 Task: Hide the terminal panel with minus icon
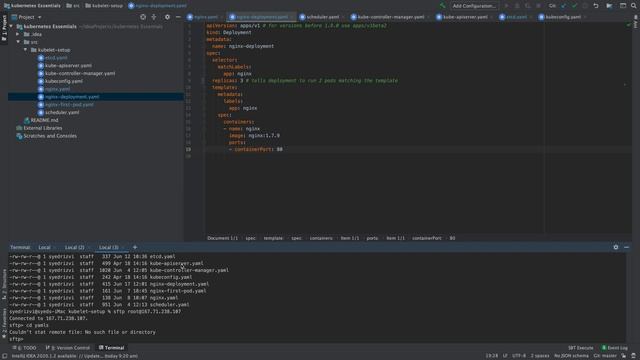pyautogui.click(x=627, y=247)
